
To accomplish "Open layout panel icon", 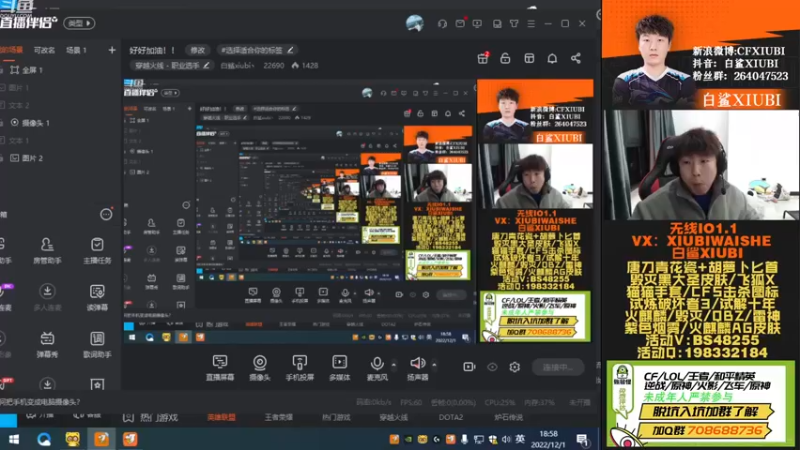I will pyautogui.click(x=529, y=58).
